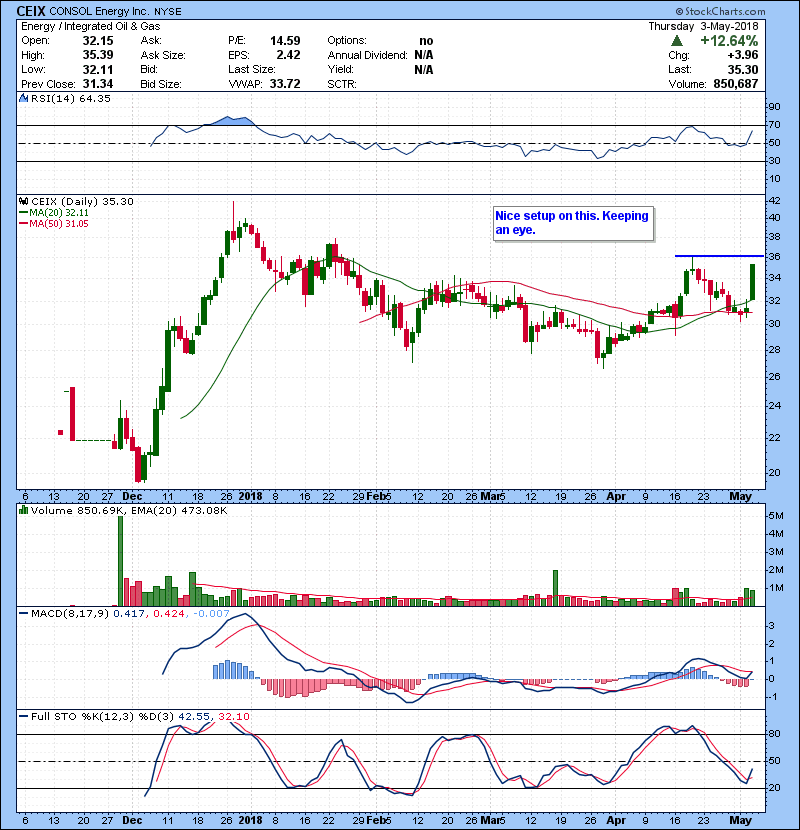Viewport: 800px width, 830px height.
Task: Click the NYSE exchange label
Action: (168, 12)
